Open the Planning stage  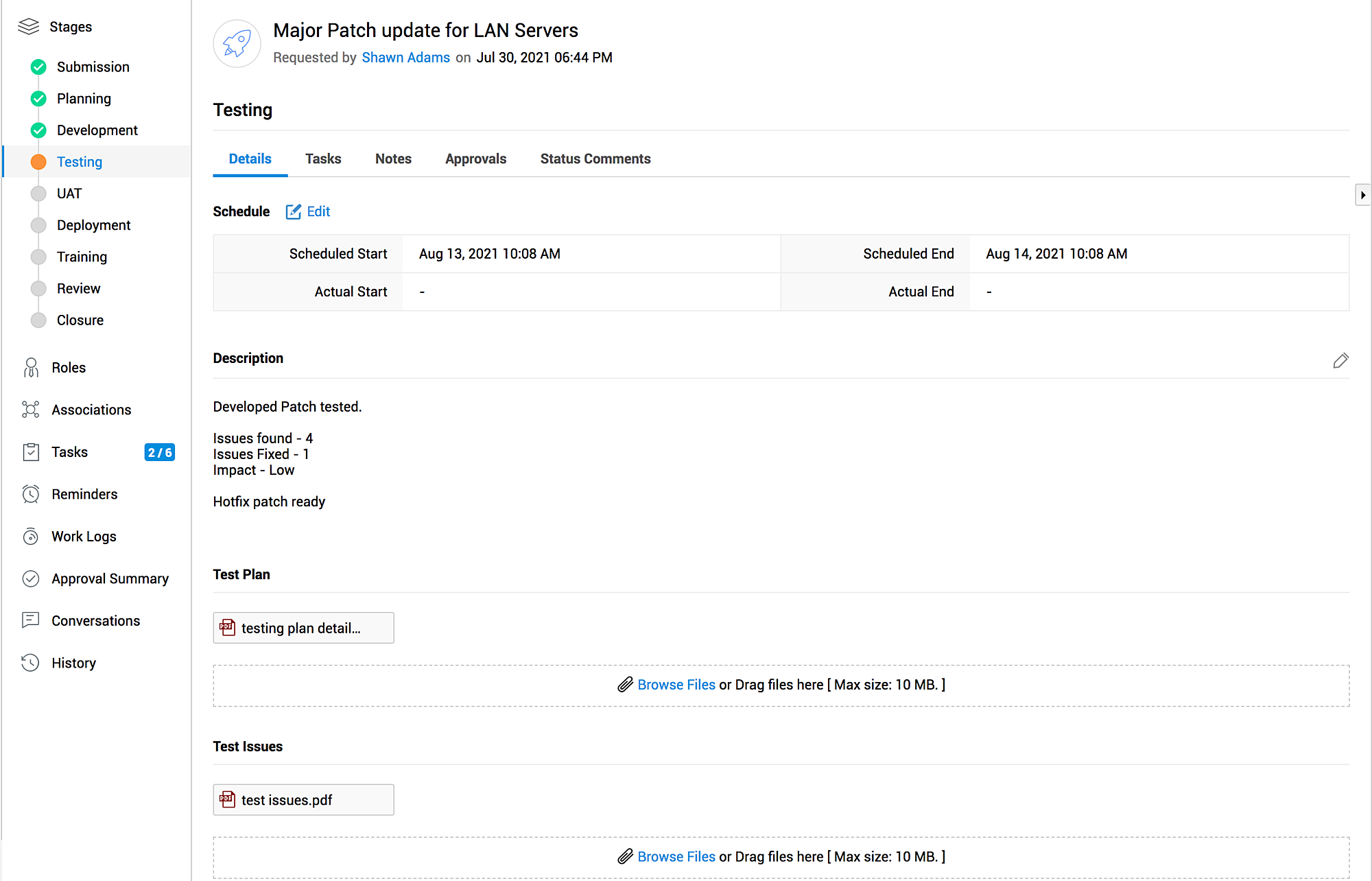[x=84, y=99]
